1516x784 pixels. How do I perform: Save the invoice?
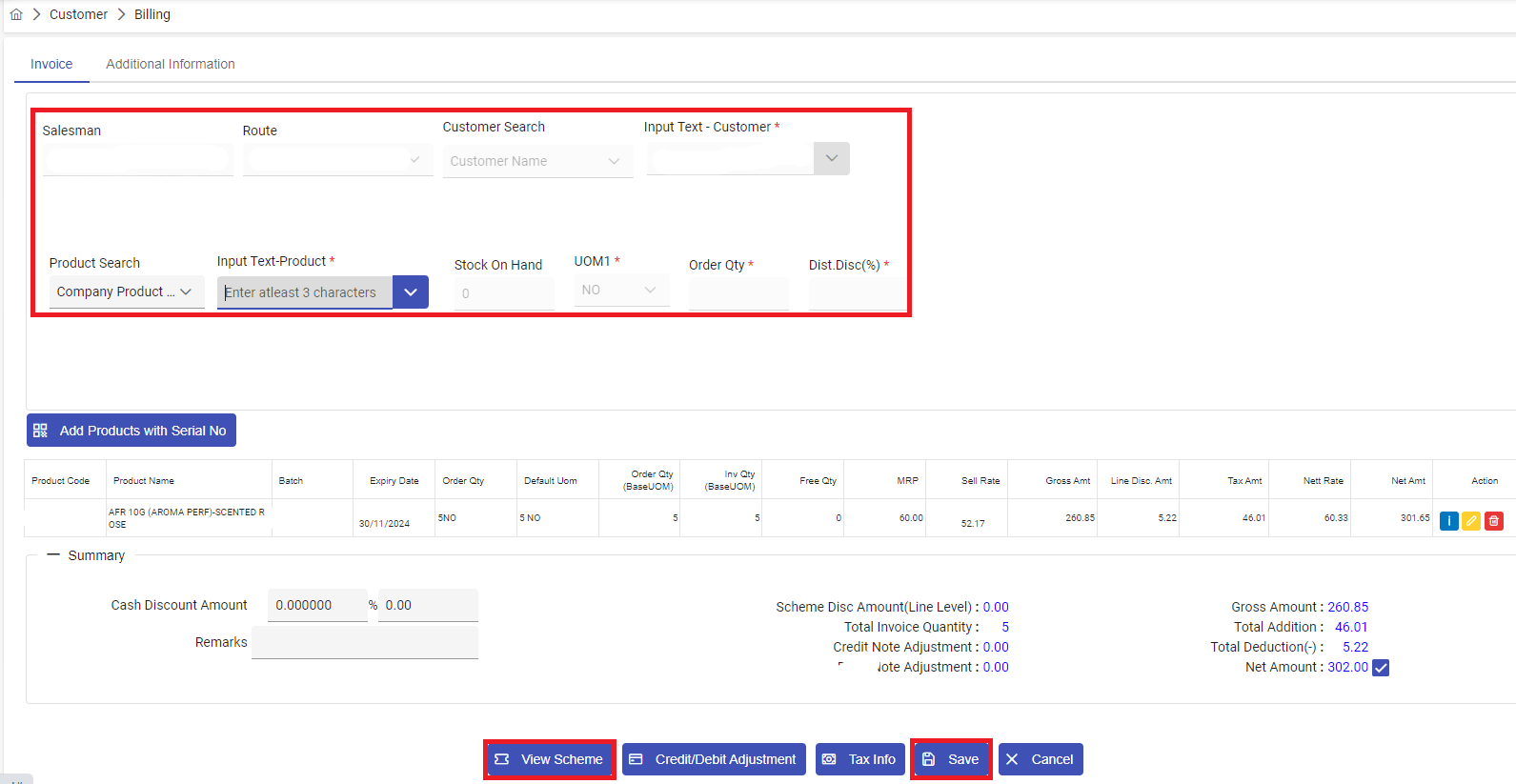[951, 759]
